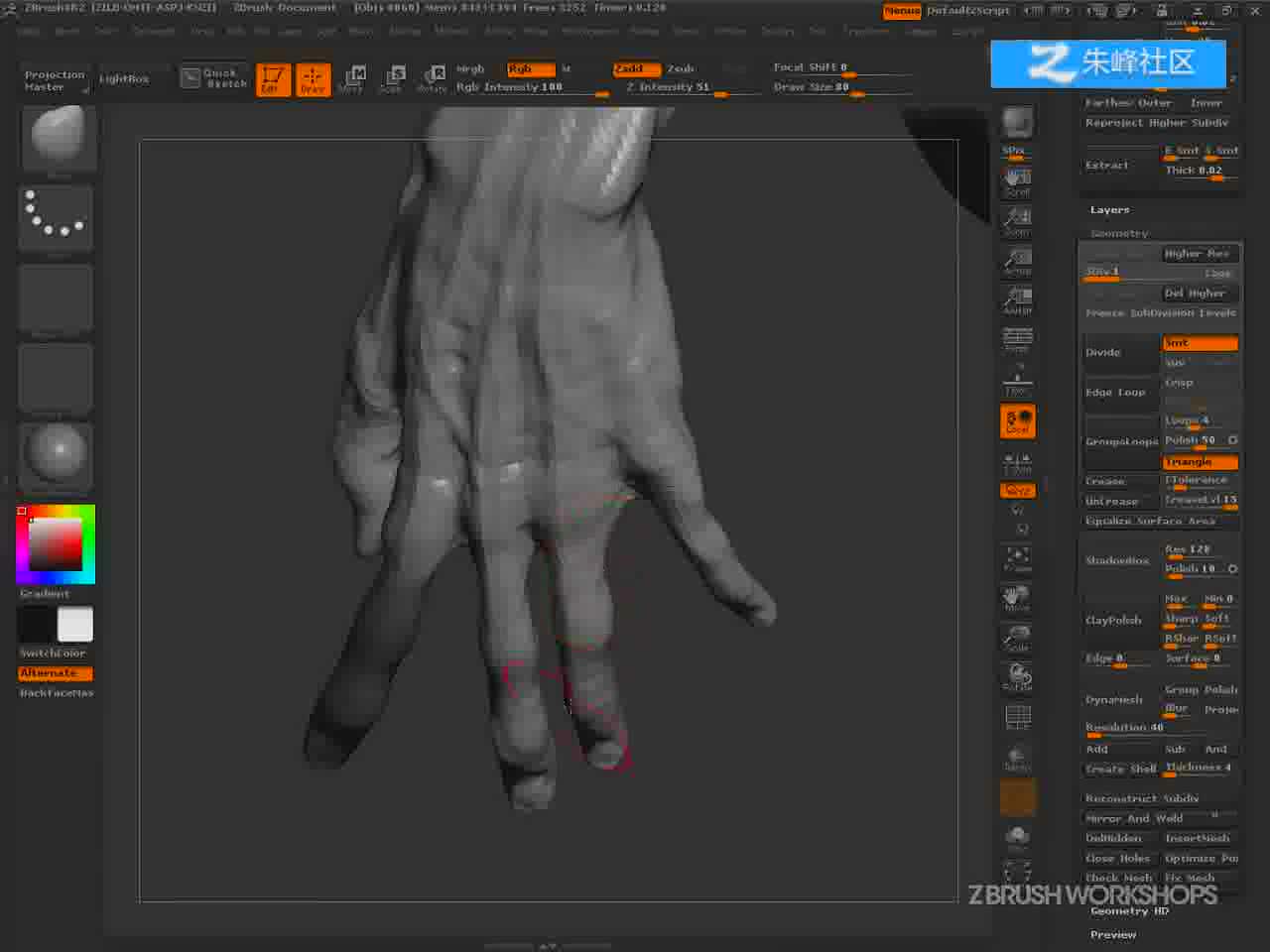Activate the Edit mode button

point(273,79)
